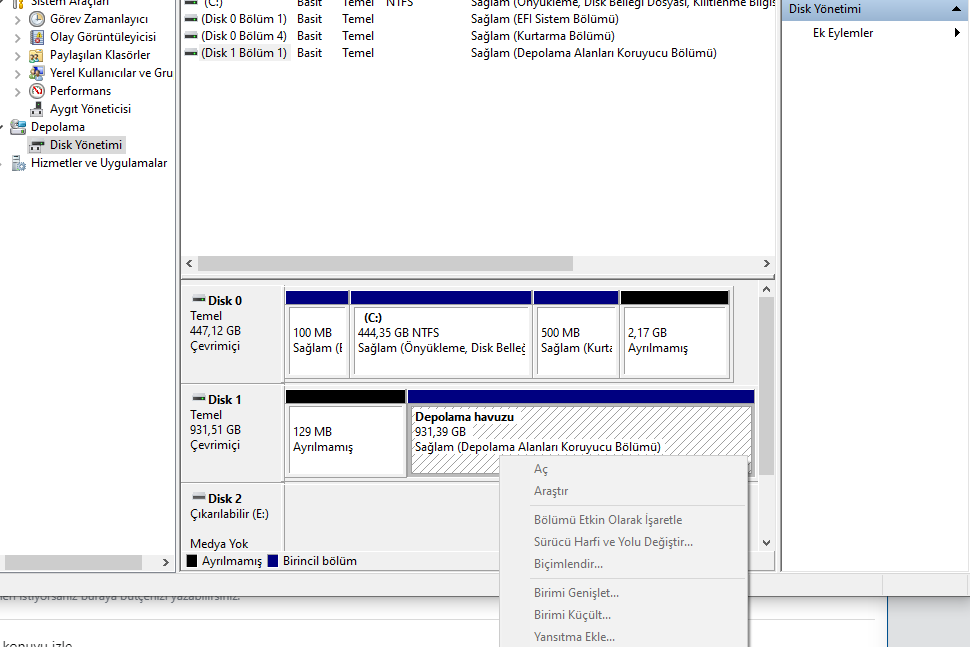Click the Disk 0 drive icon

(x=199, y=299)
